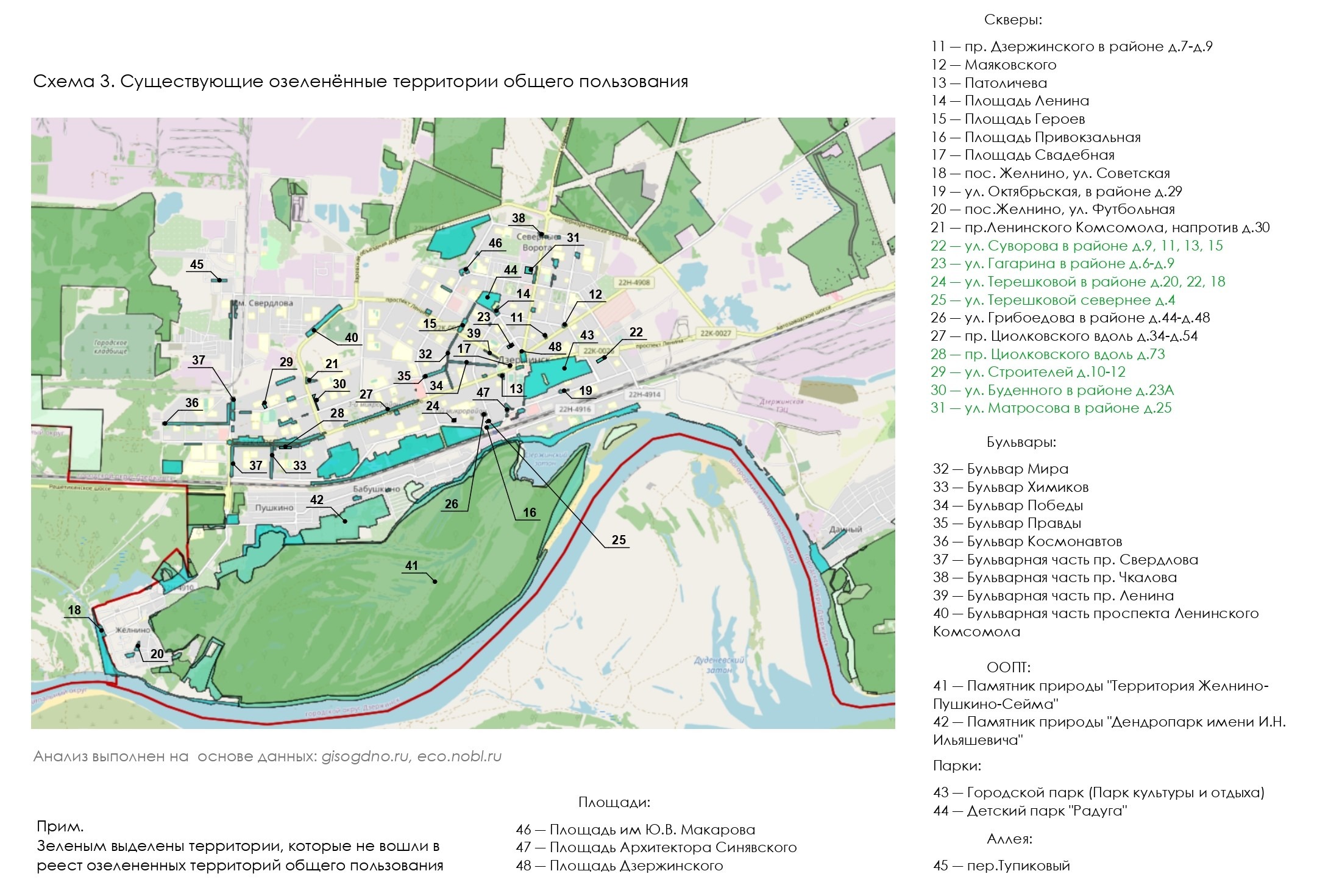Click the 'ООПТ:' legend heading
This screenshot has height=896, width=1317.
pyautogui.click(x=1009, y=667)
